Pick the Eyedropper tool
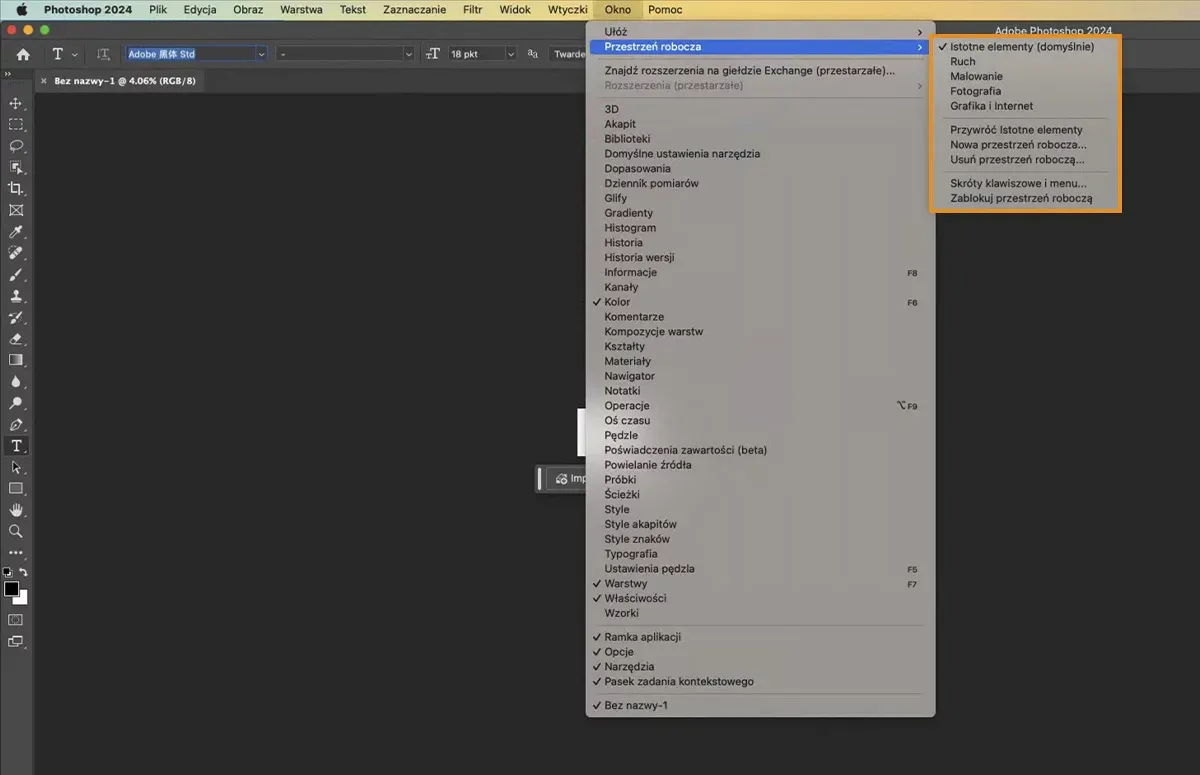 (x=16, y=231)
